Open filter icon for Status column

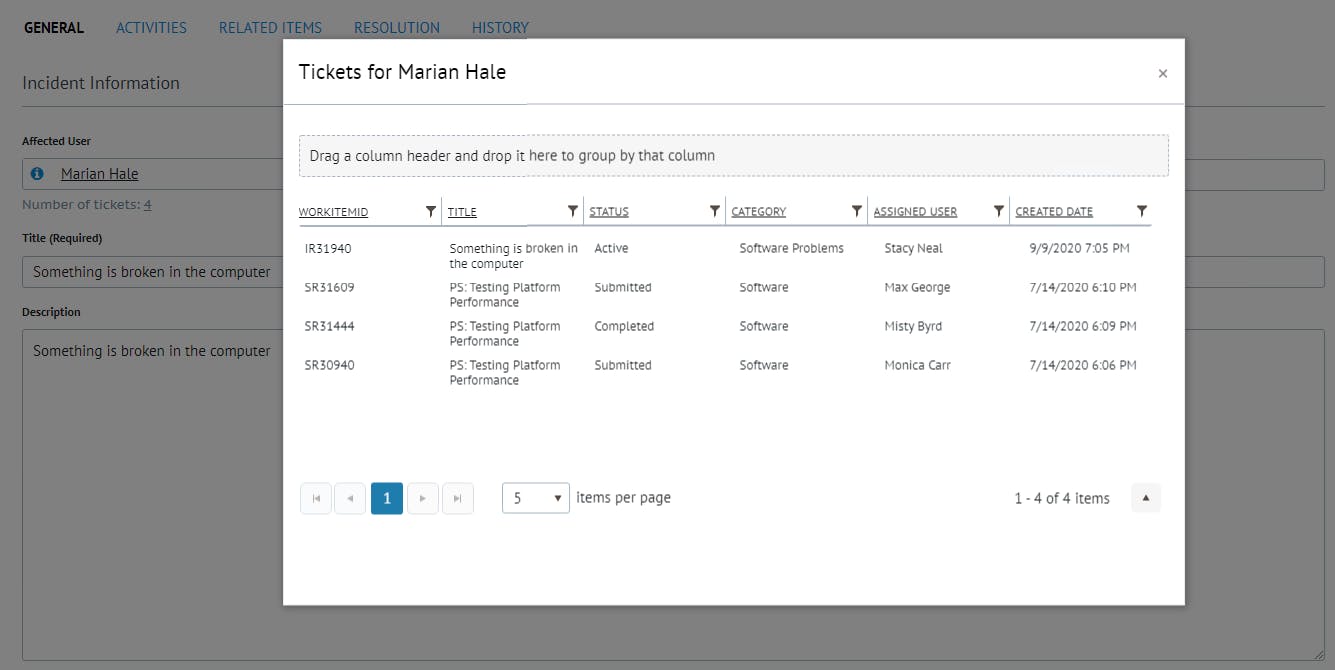[715, 211]
